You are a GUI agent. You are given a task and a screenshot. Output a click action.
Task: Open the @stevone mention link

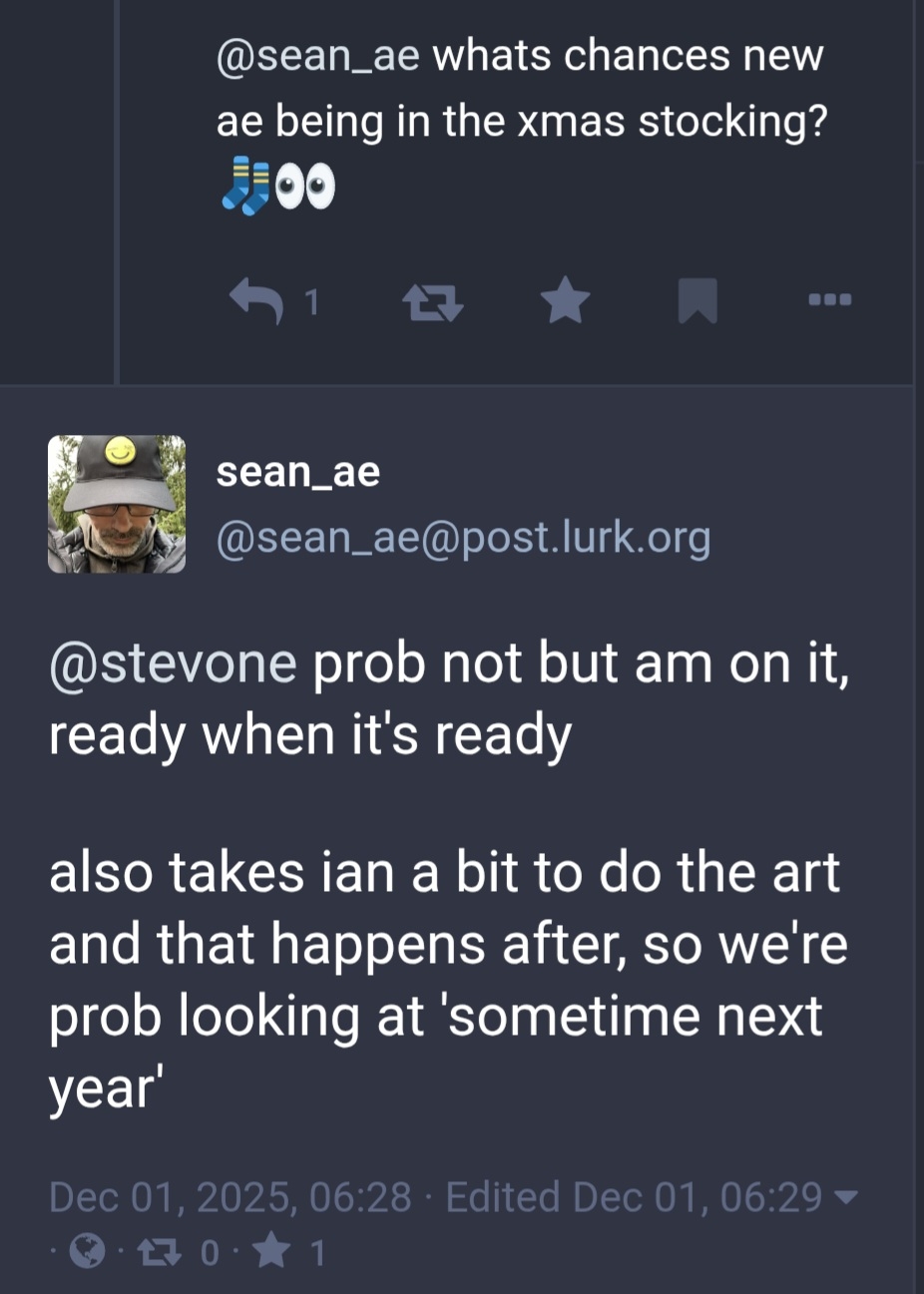(x=173, y=662)
